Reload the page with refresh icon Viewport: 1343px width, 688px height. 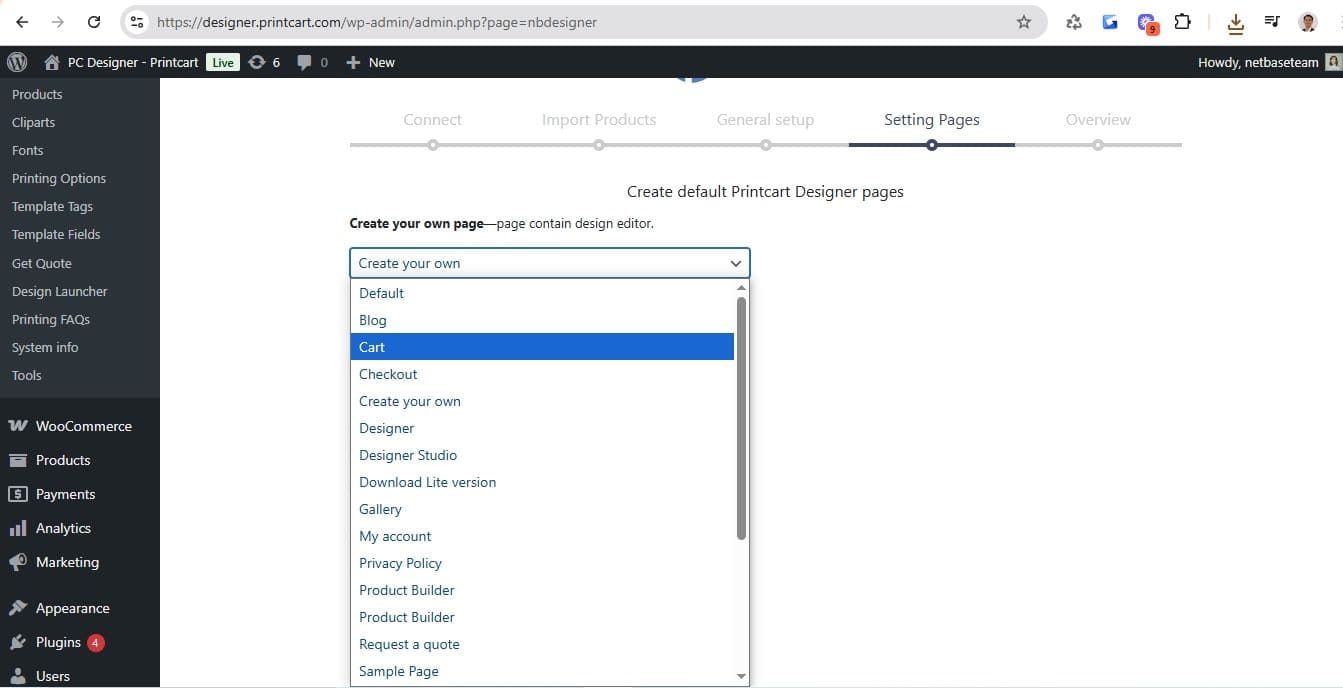(x=94, y=22)
